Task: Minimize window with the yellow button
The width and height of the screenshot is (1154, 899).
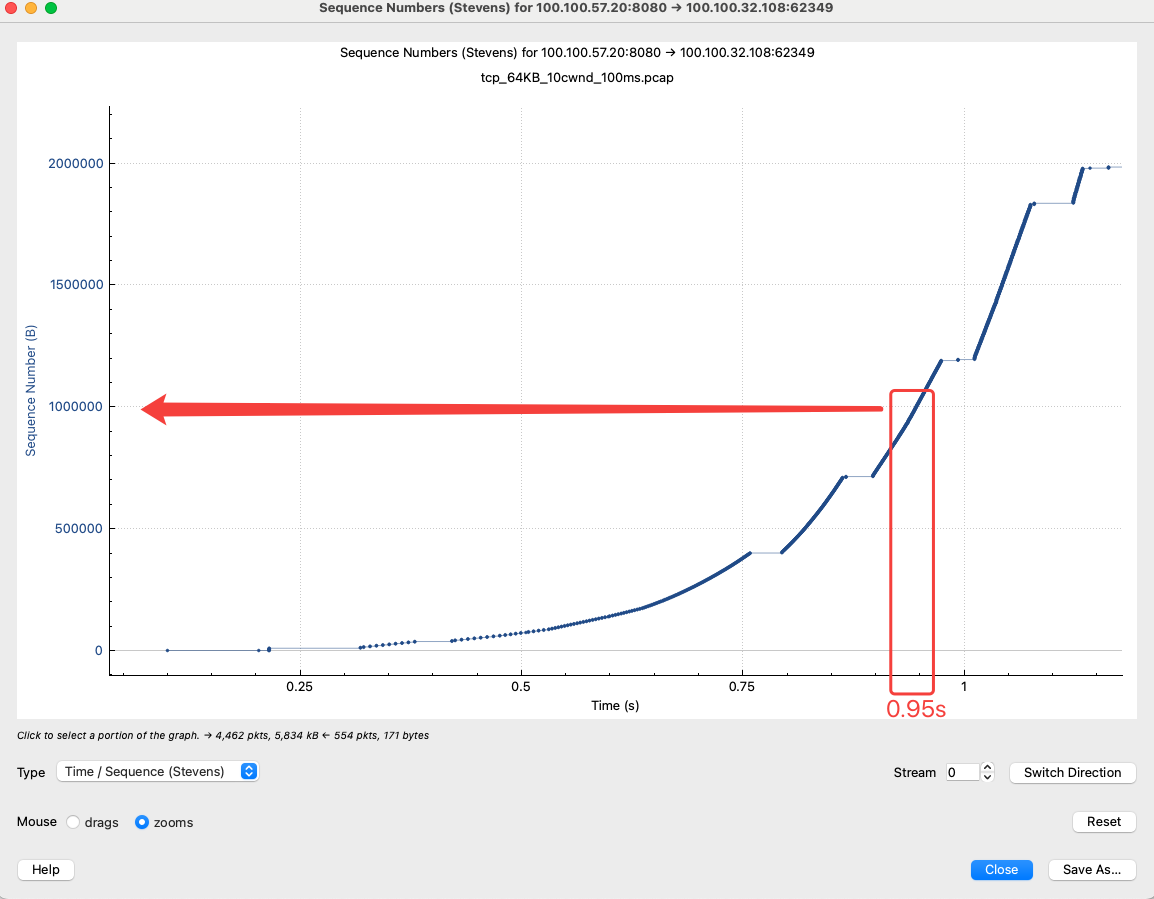Action: [31, 8]
